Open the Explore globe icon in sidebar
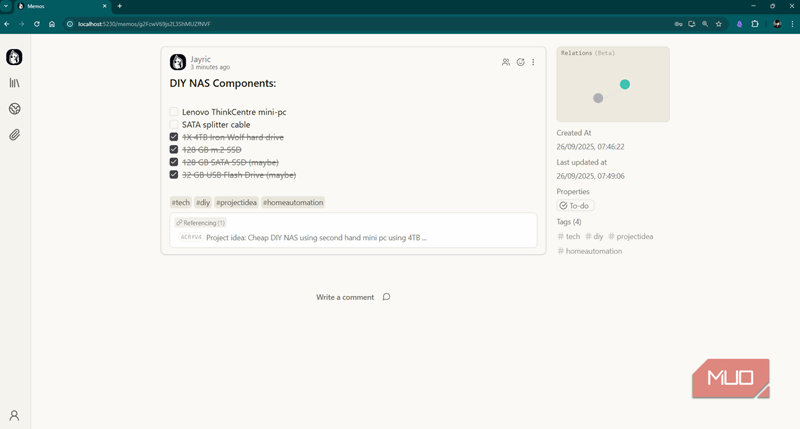The image size is (800, 429). tap(14, 109)
